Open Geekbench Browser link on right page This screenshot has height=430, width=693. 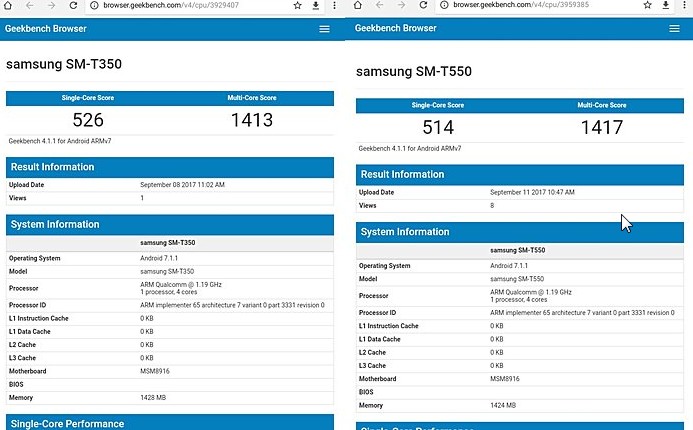tap(396, 28)
